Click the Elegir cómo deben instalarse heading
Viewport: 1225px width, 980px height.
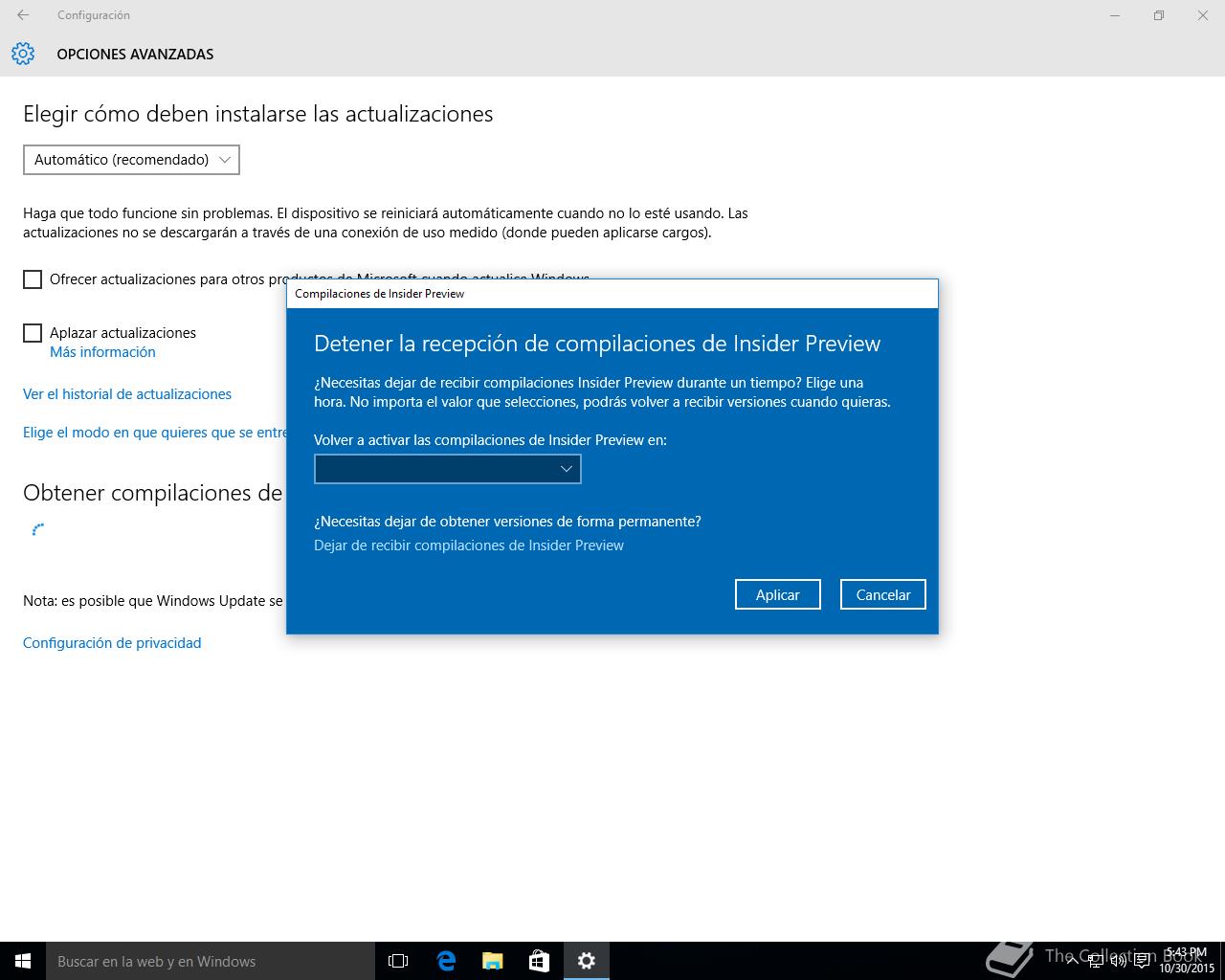(x=258, y=114)
